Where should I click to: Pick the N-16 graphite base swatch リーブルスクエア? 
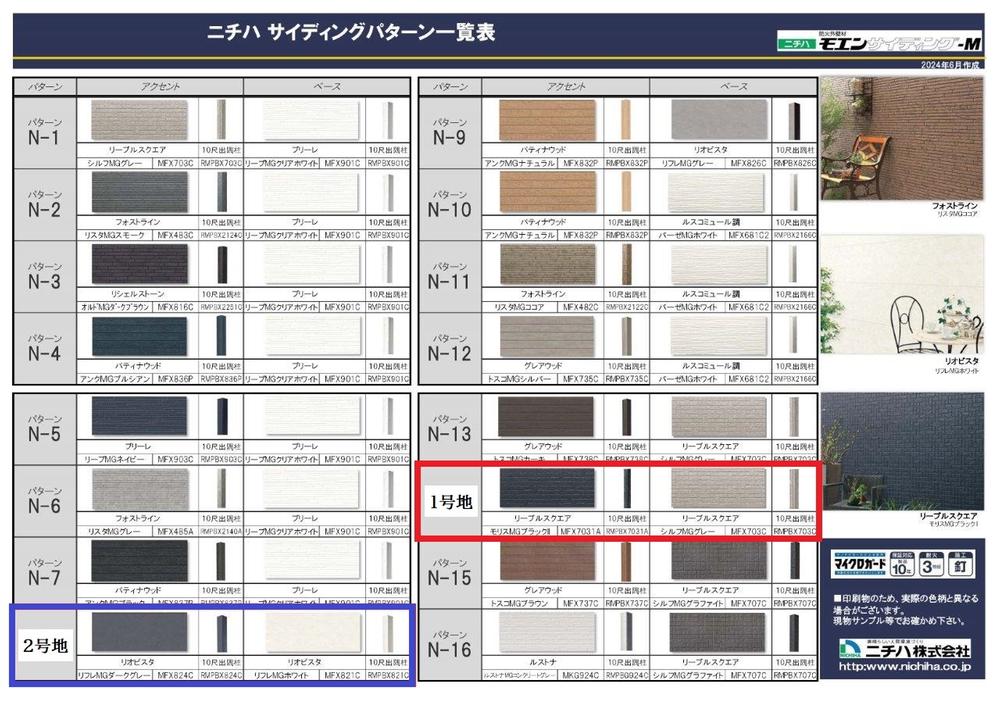pos(718,633)
